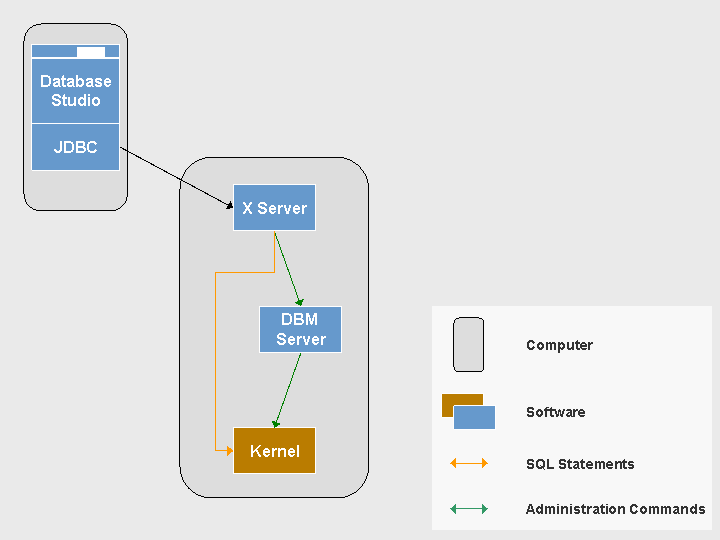720x540 pixels.
Task: Click the X Server box
Action: (274, 208)
